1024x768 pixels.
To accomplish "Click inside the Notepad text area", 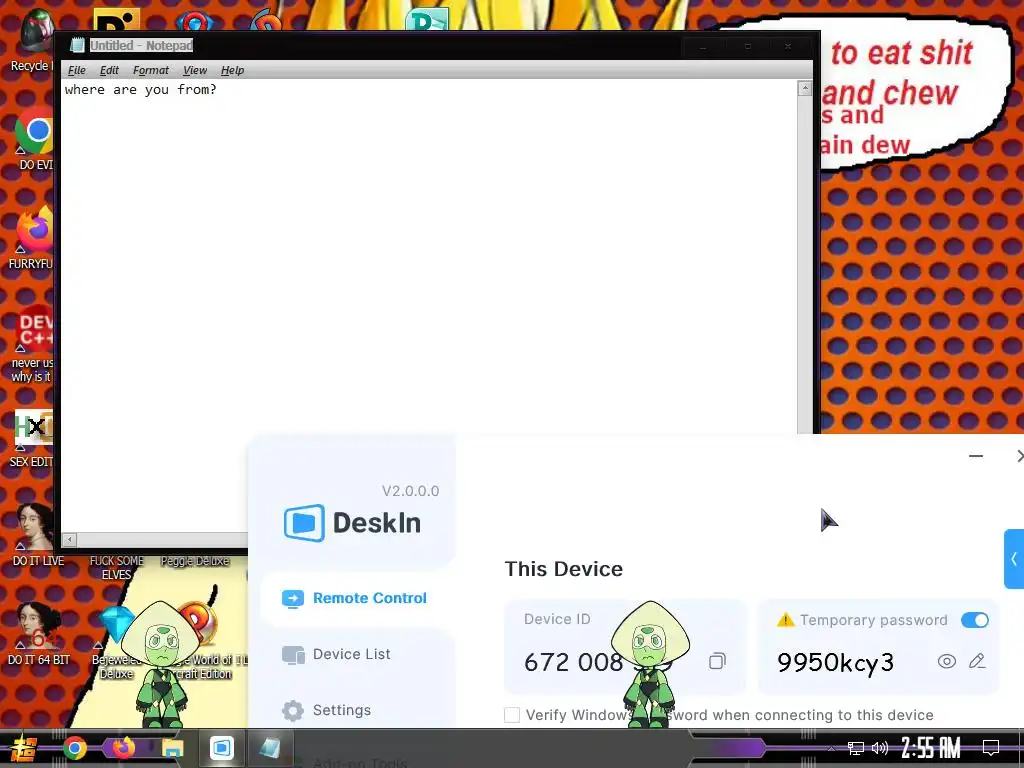I will (x=428, y=261).
